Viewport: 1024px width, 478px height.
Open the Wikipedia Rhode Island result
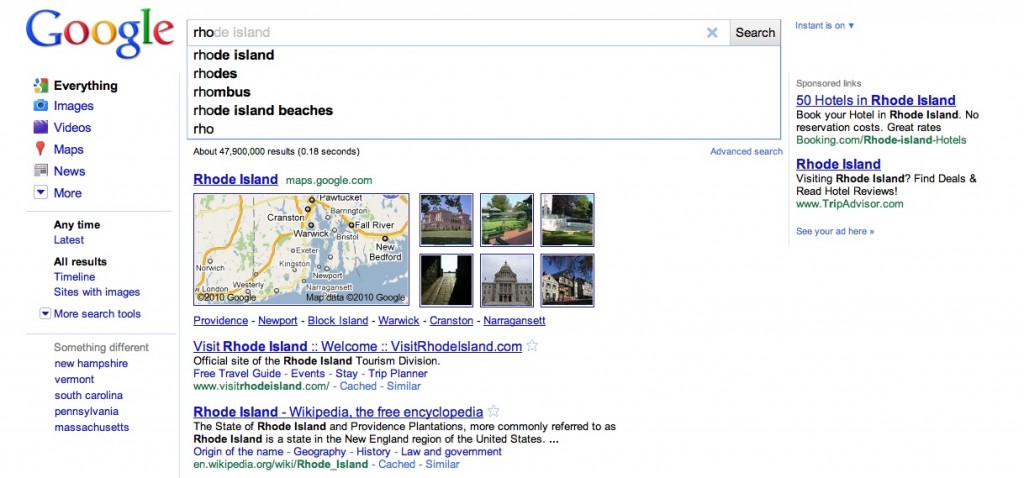(338, 412)
